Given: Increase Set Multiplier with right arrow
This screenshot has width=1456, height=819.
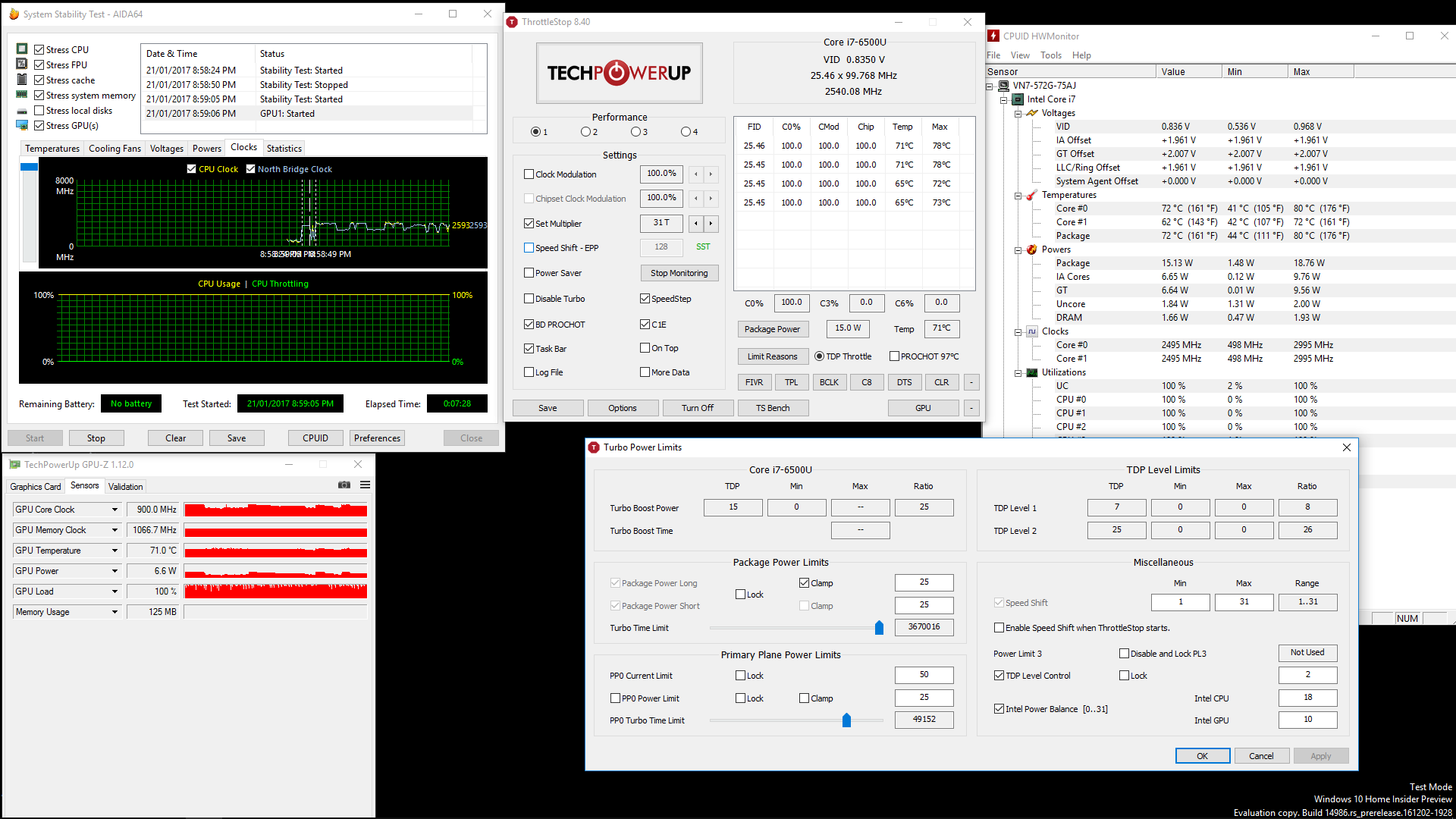Looking at the screenshot, I should [711, 224].
